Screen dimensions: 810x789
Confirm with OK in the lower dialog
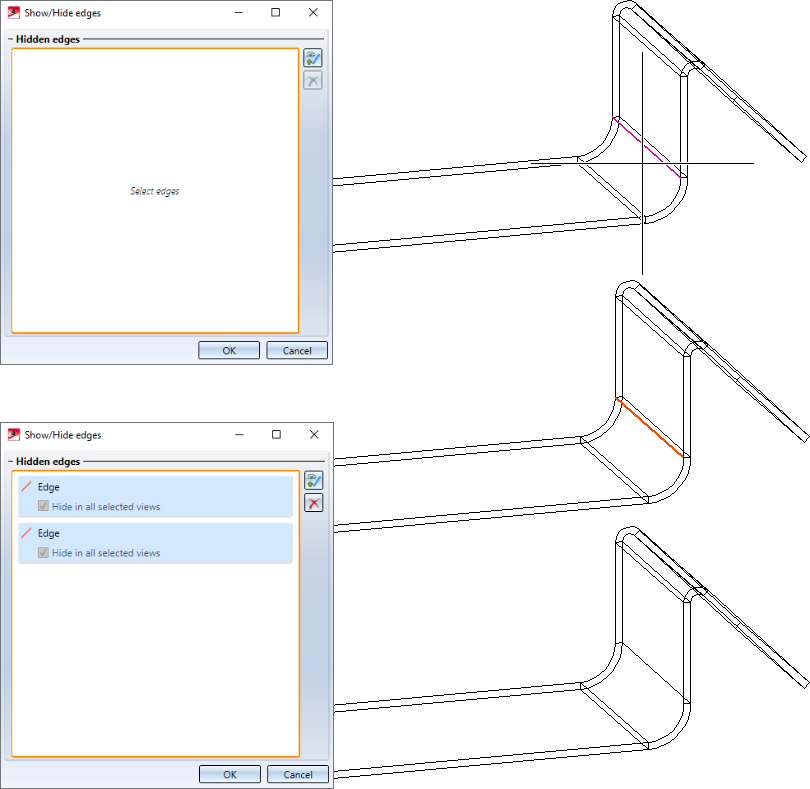point(229,774)
